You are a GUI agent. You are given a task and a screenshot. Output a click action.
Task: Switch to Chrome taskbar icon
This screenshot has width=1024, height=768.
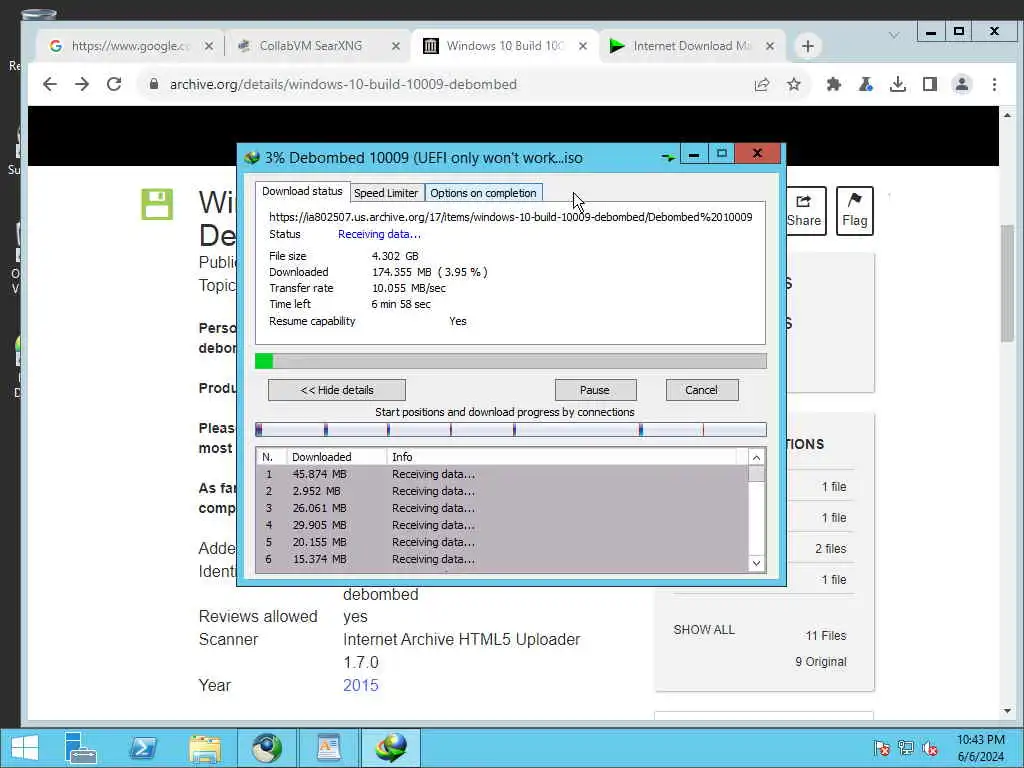coord(267,748)
